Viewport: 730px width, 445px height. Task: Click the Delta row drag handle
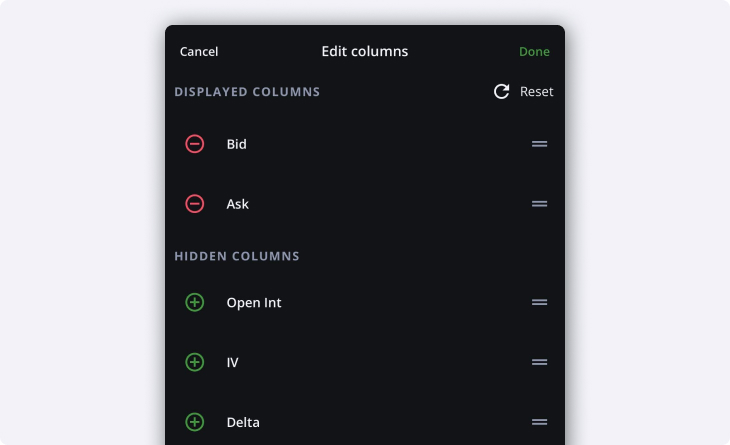tap(539, 422)
